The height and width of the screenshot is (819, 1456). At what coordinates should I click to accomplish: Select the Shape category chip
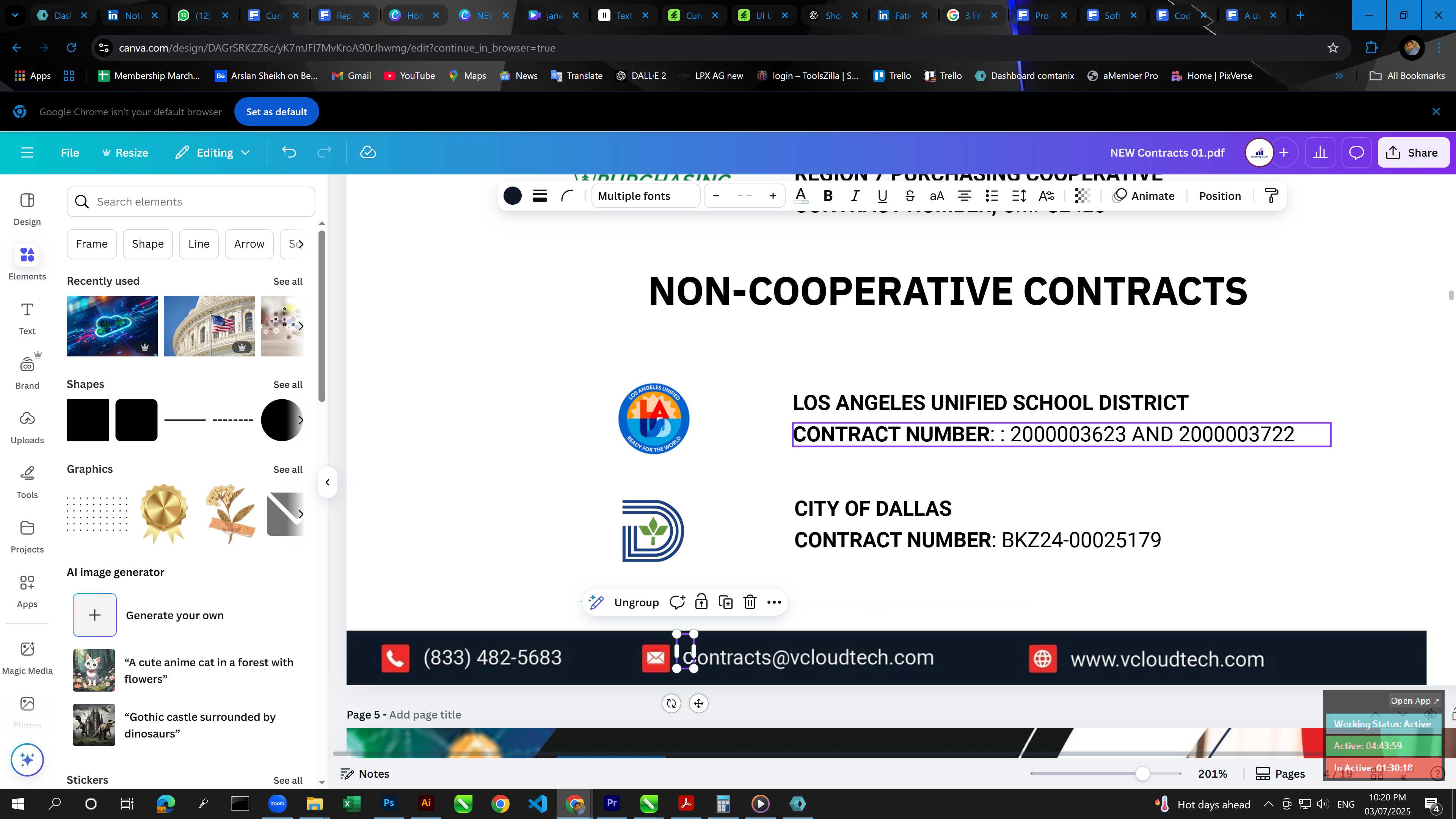click(147, 244)
